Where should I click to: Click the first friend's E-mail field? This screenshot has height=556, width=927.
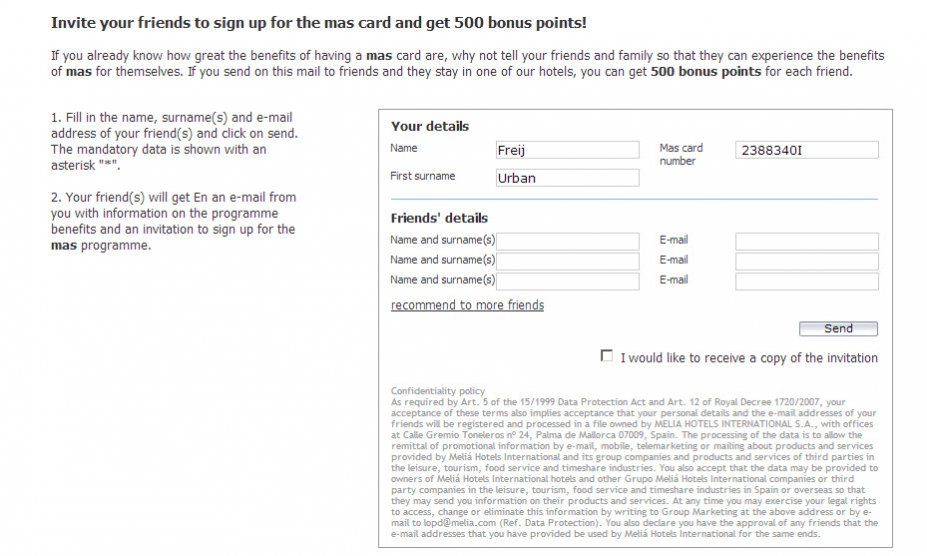pos(806,241)
